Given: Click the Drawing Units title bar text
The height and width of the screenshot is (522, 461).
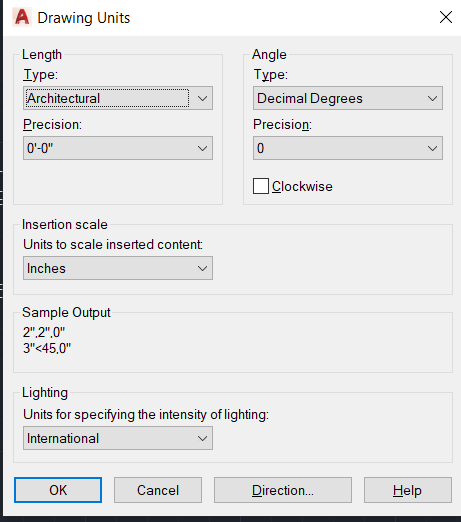Looking at the screenshot, I should click(83, 18).
